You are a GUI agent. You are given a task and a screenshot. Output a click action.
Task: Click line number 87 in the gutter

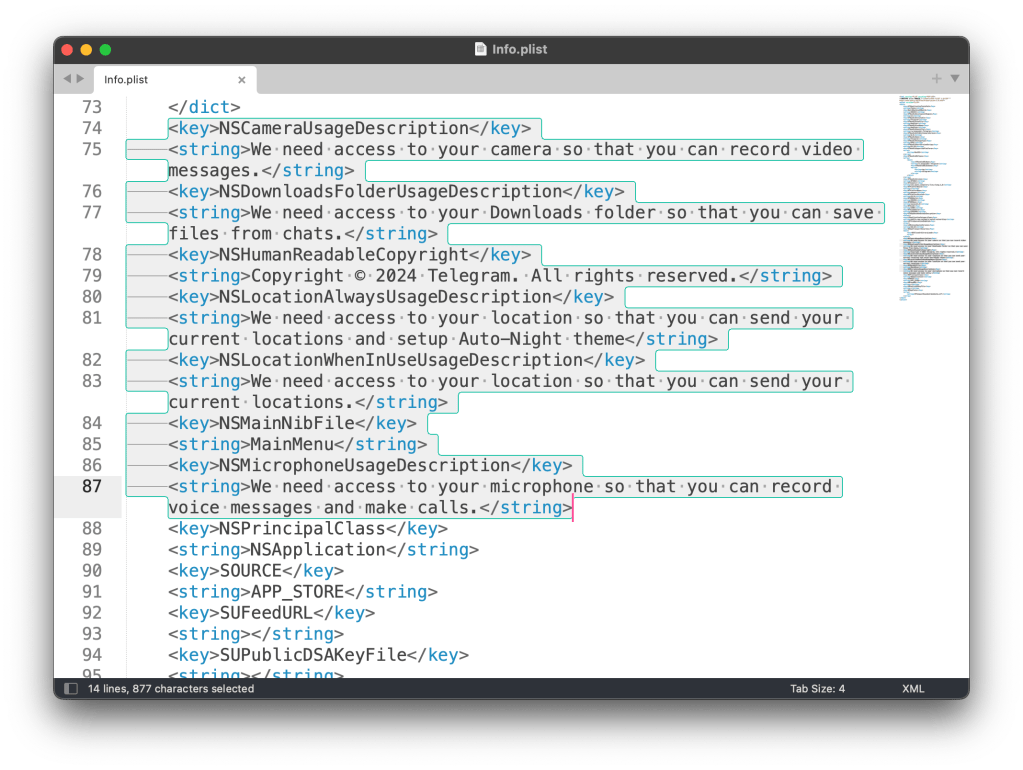pos(91,487)
